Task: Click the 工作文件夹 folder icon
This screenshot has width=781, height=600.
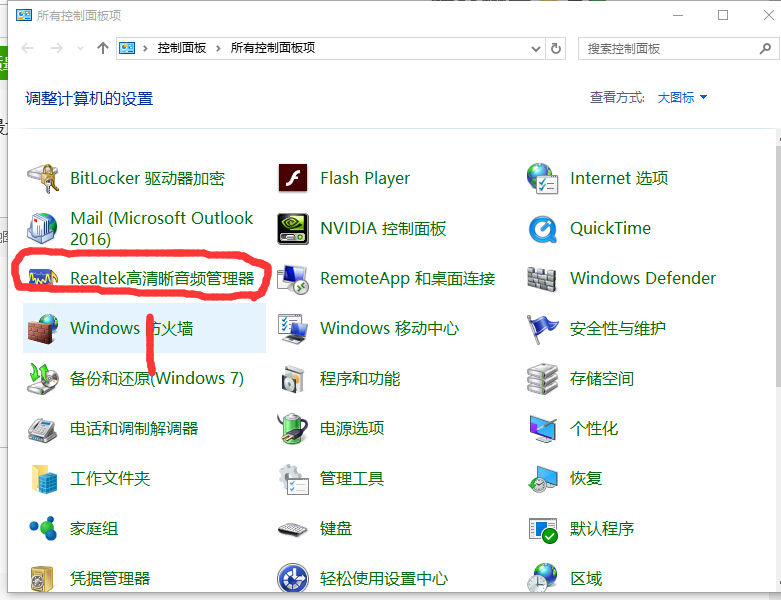Action: click(x=44, y=479)
